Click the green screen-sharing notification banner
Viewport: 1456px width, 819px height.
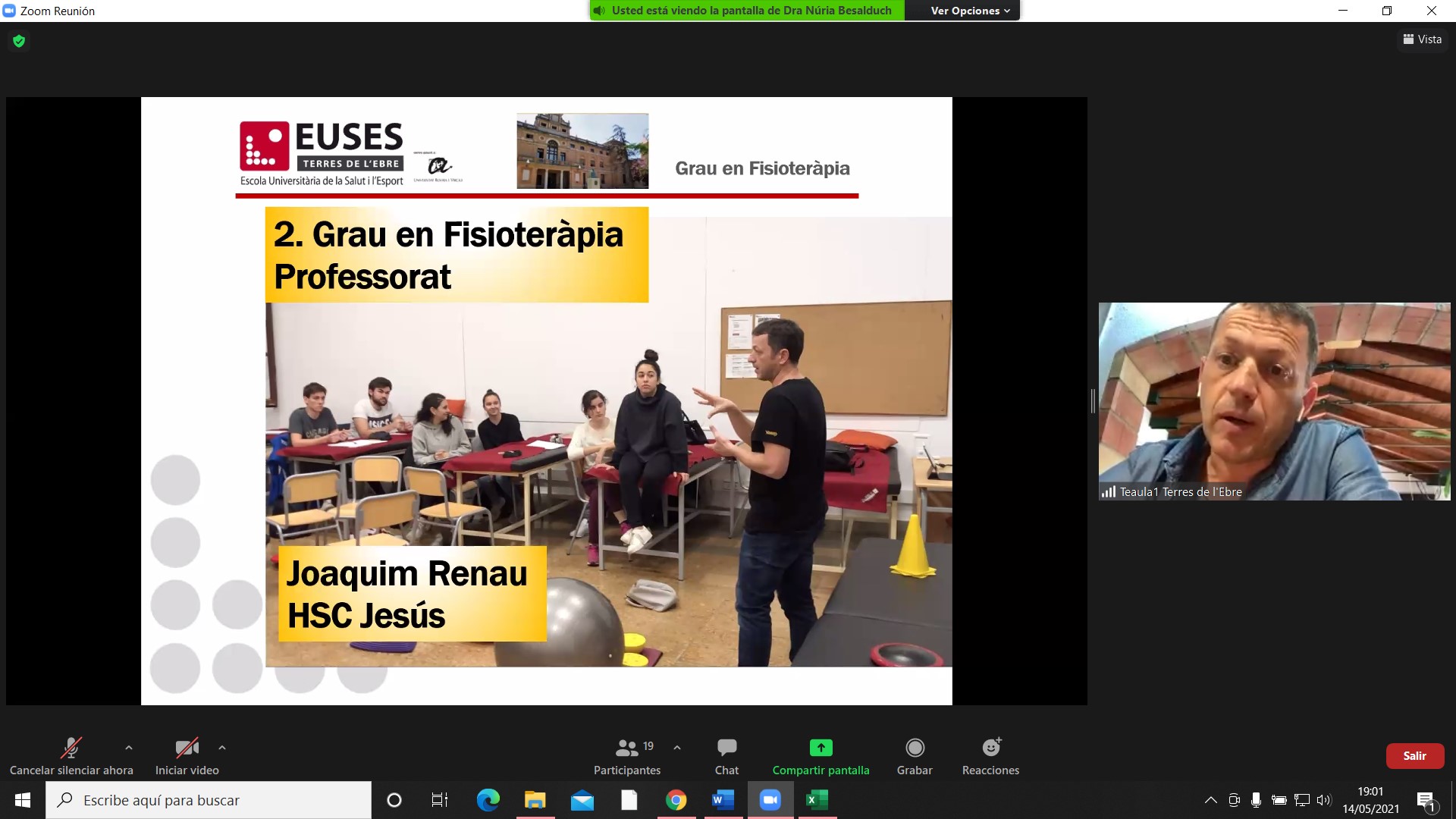tap(747, 11)
